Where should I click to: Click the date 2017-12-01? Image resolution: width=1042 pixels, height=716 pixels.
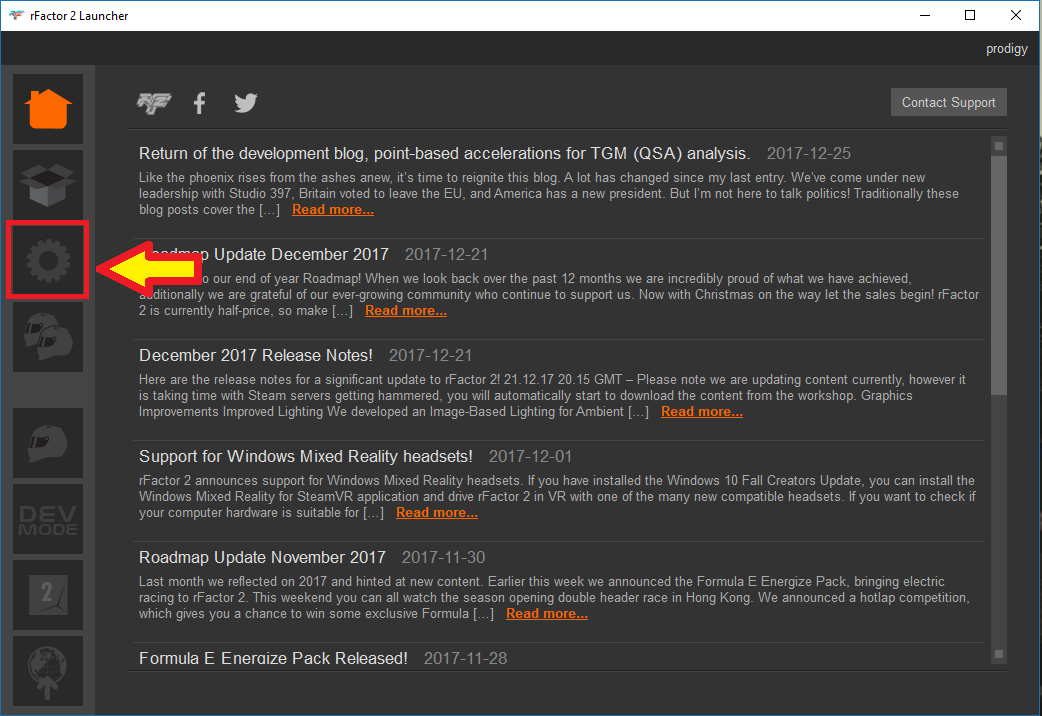[530, 457]
